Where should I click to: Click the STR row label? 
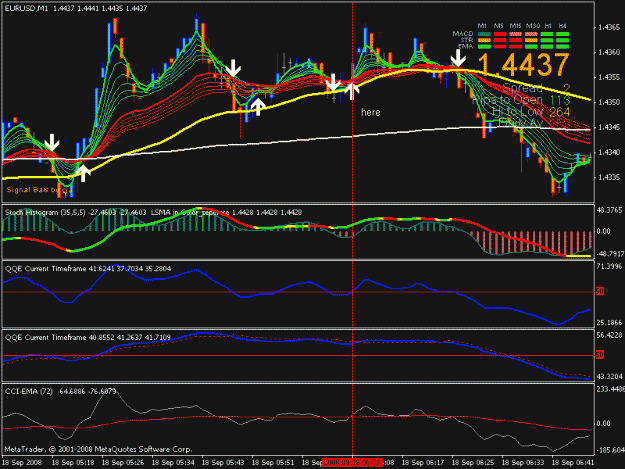click(467, 40)
